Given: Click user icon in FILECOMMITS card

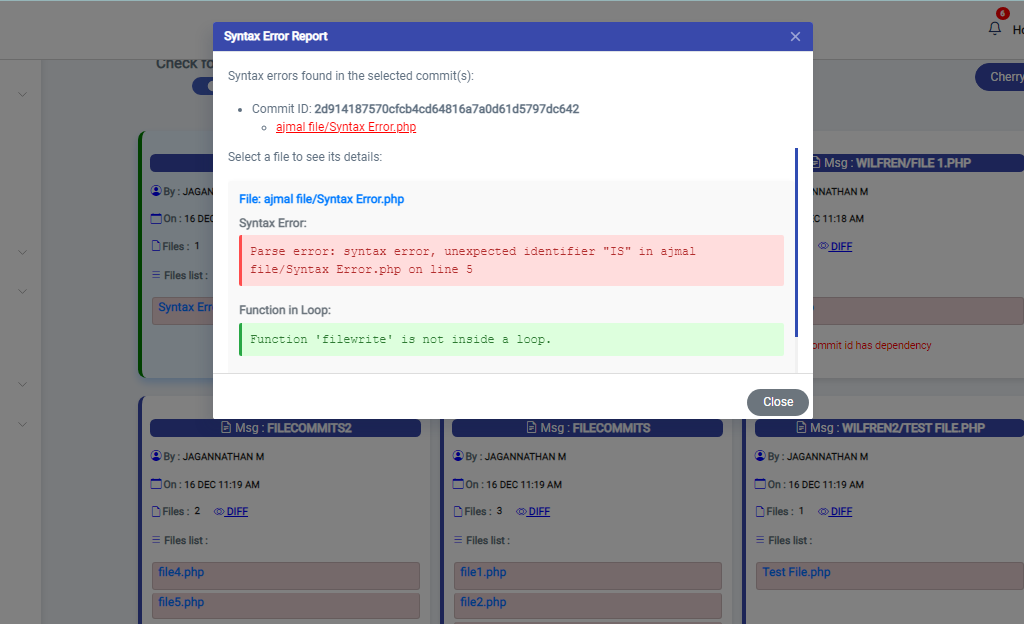Looking at the screenshot, I should [458, 456].
